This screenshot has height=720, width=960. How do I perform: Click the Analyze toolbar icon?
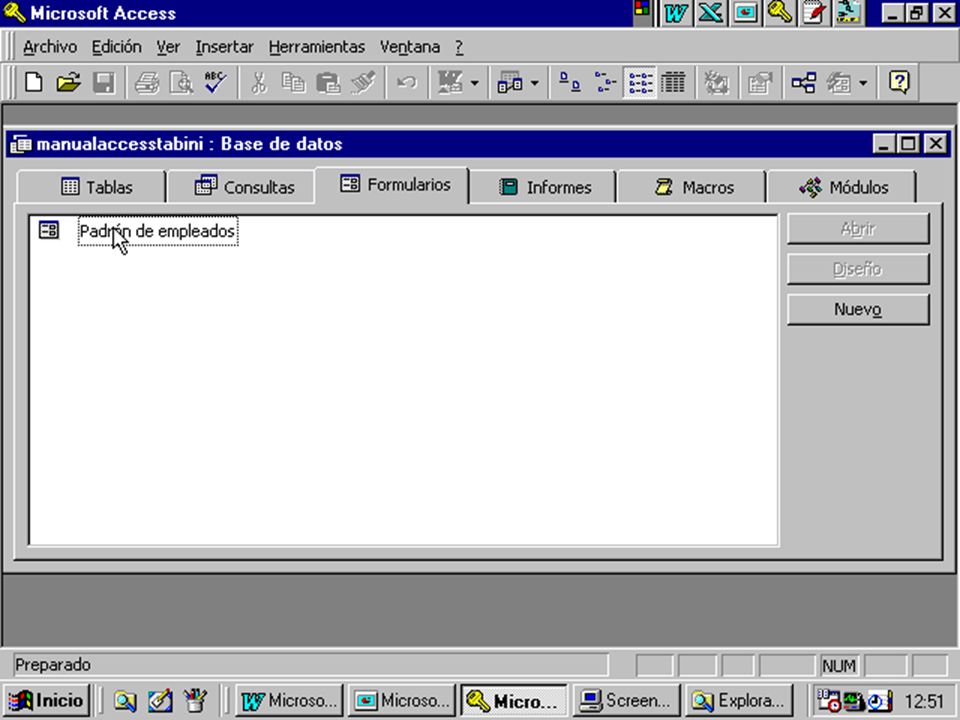click(x=509, y=82)
